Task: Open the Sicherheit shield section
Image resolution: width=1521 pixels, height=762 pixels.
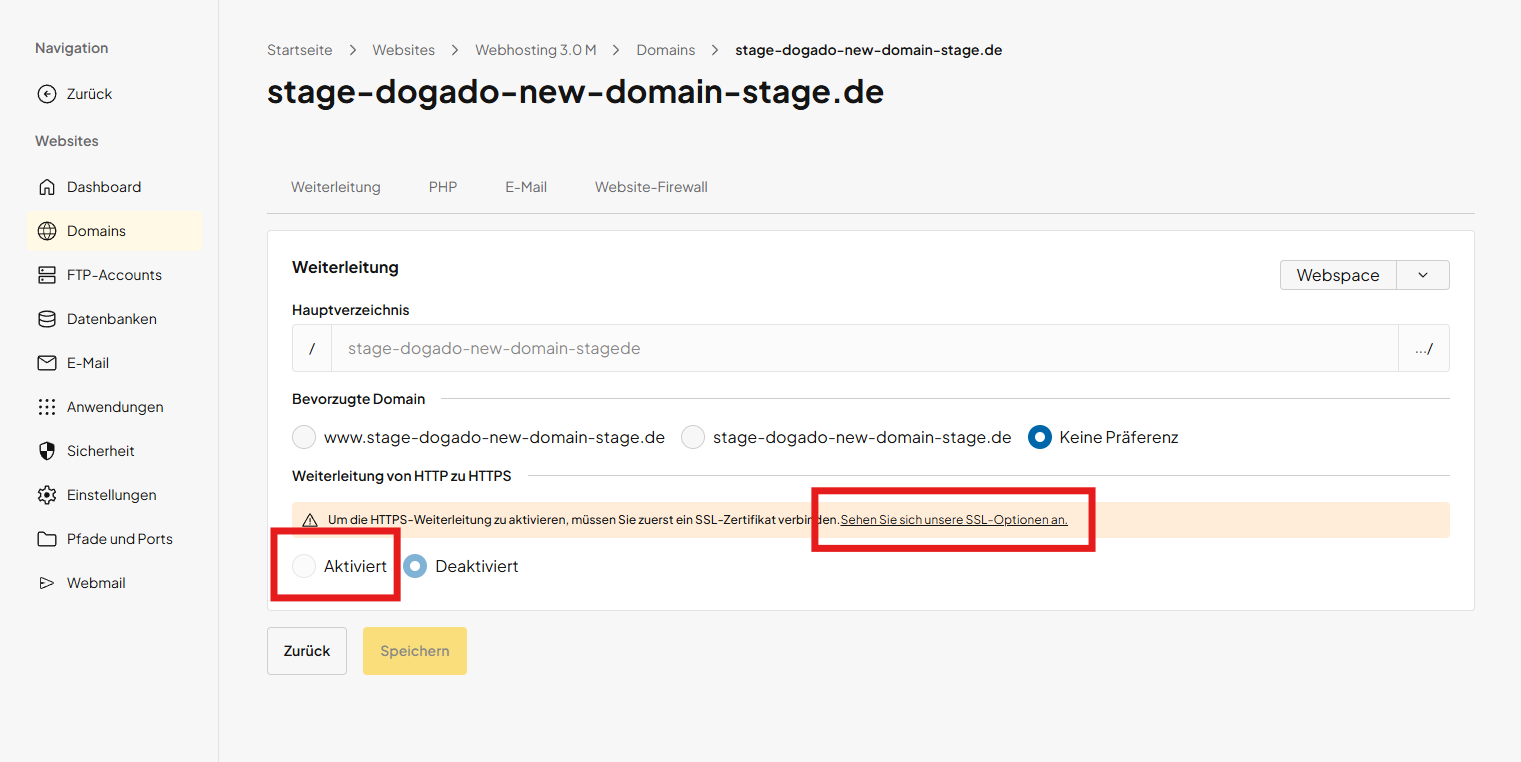Action: pos(47,451)
